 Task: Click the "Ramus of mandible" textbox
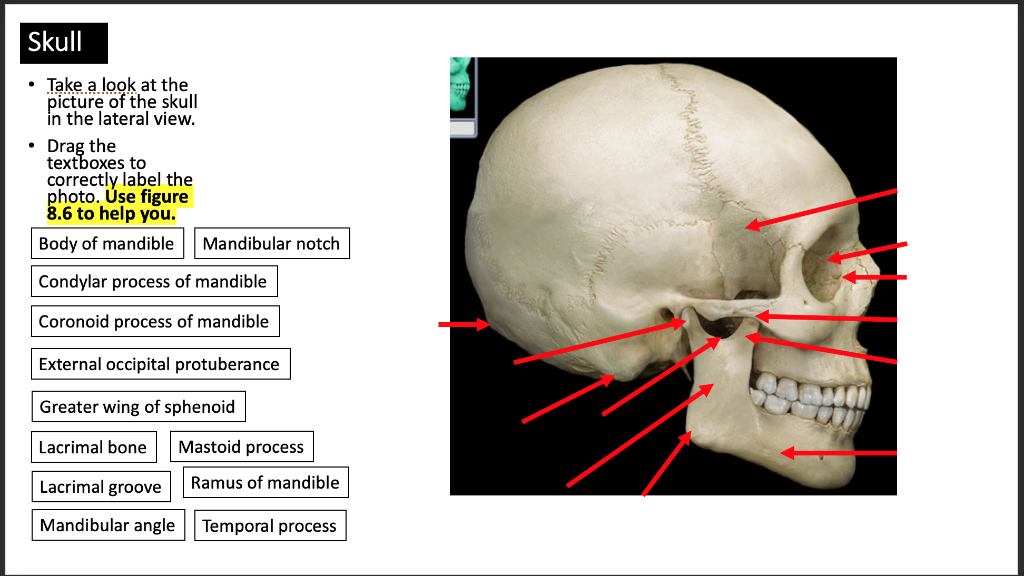coord(265,482)
